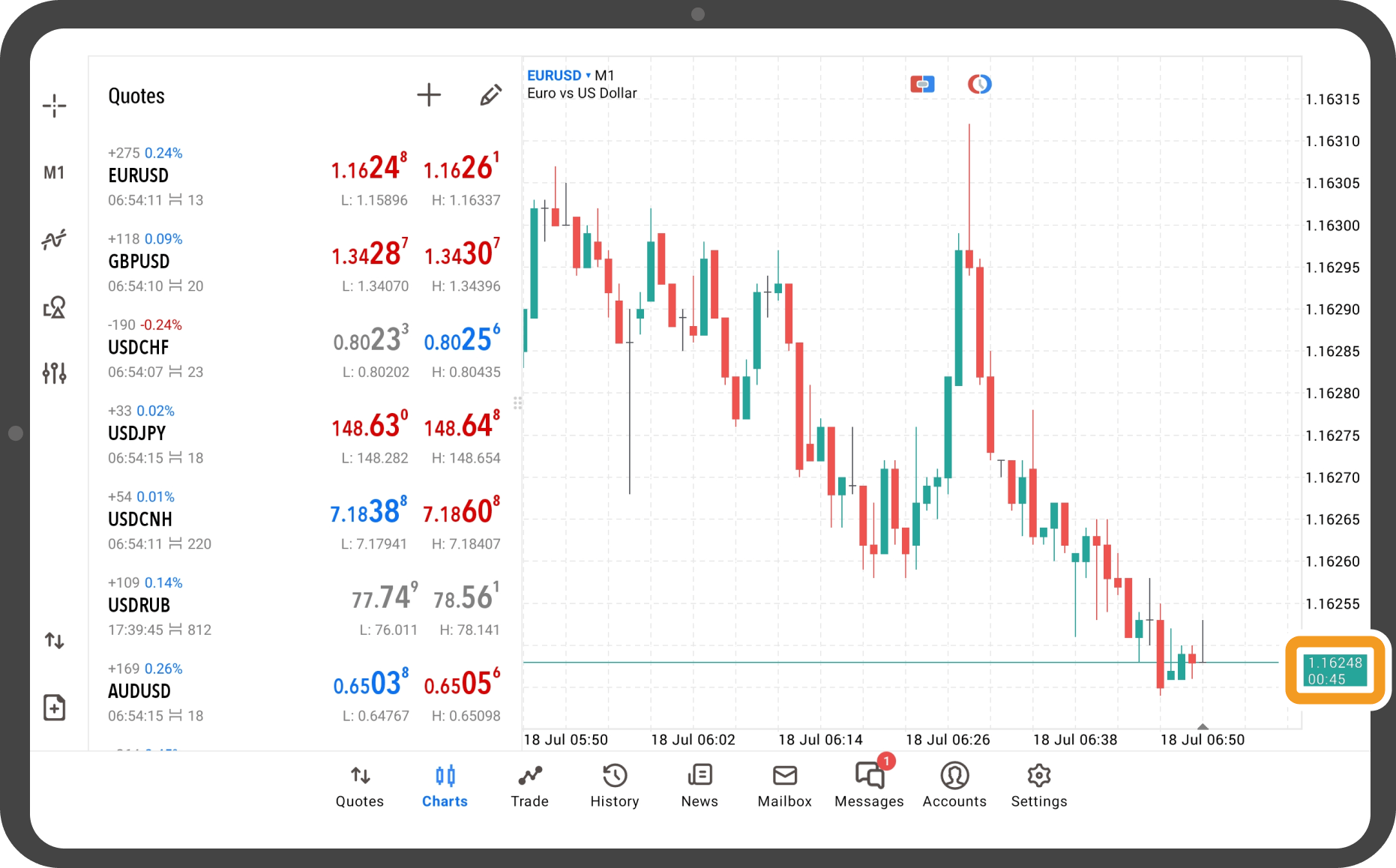Go to the Settings tab
Screen dimensions: 1396x868
tap(1038, 786)
